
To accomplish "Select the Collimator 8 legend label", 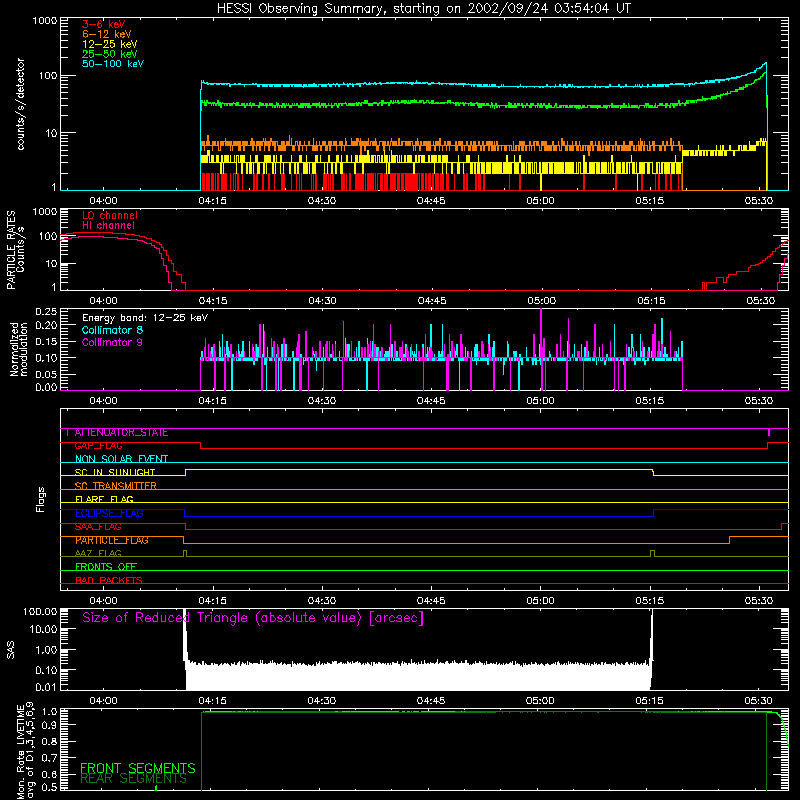I will coord(112,330).
